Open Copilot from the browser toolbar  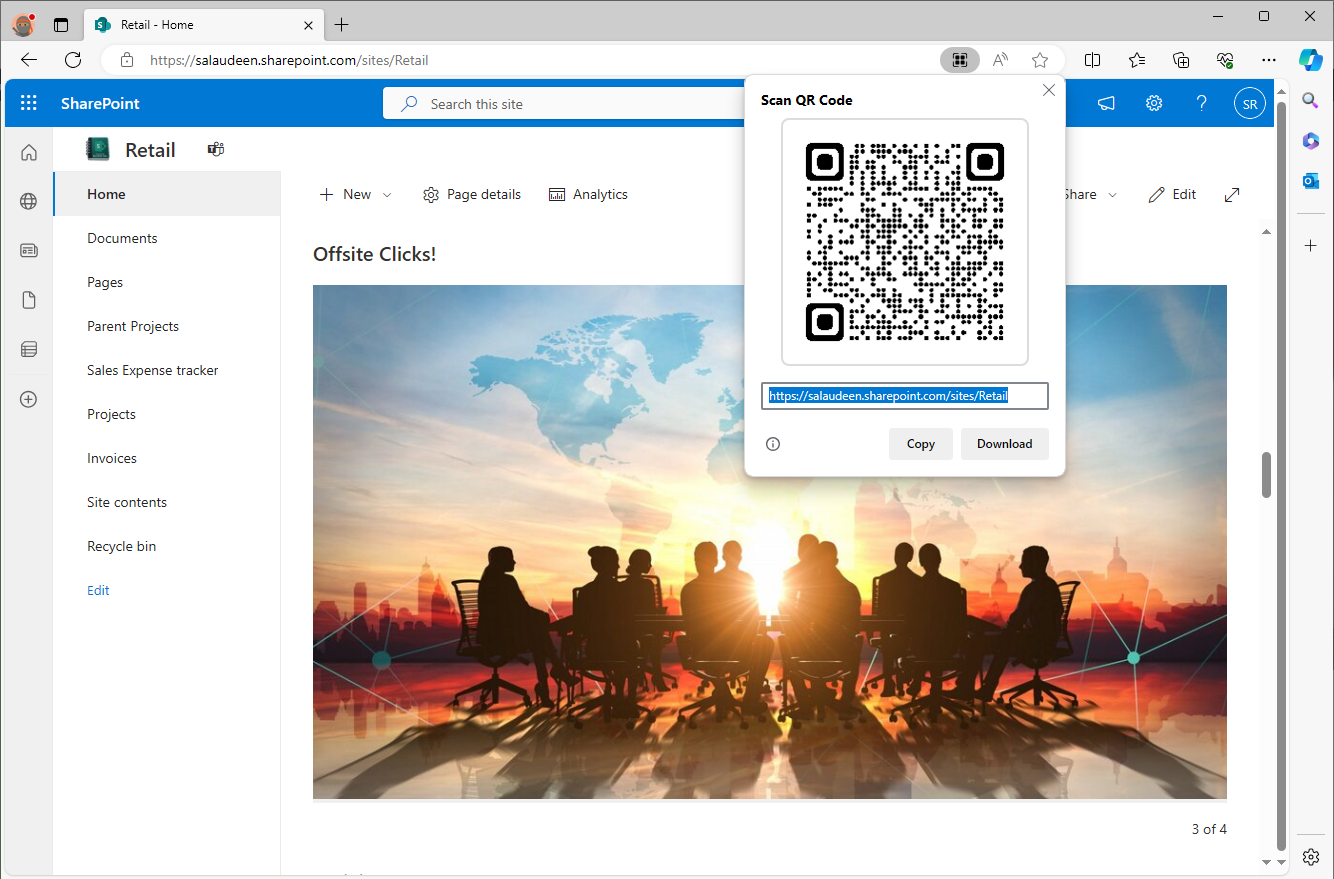(x=1311, y=60)
